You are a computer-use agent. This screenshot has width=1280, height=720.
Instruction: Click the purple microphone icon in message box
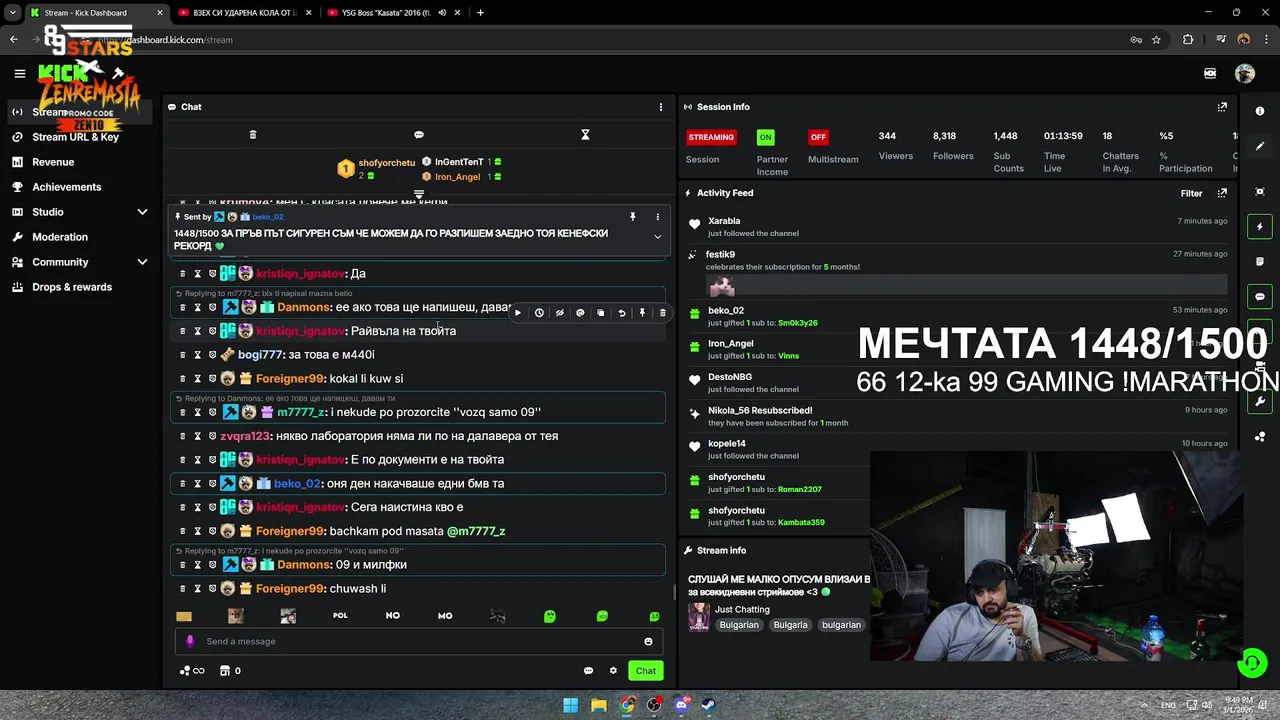190,642
